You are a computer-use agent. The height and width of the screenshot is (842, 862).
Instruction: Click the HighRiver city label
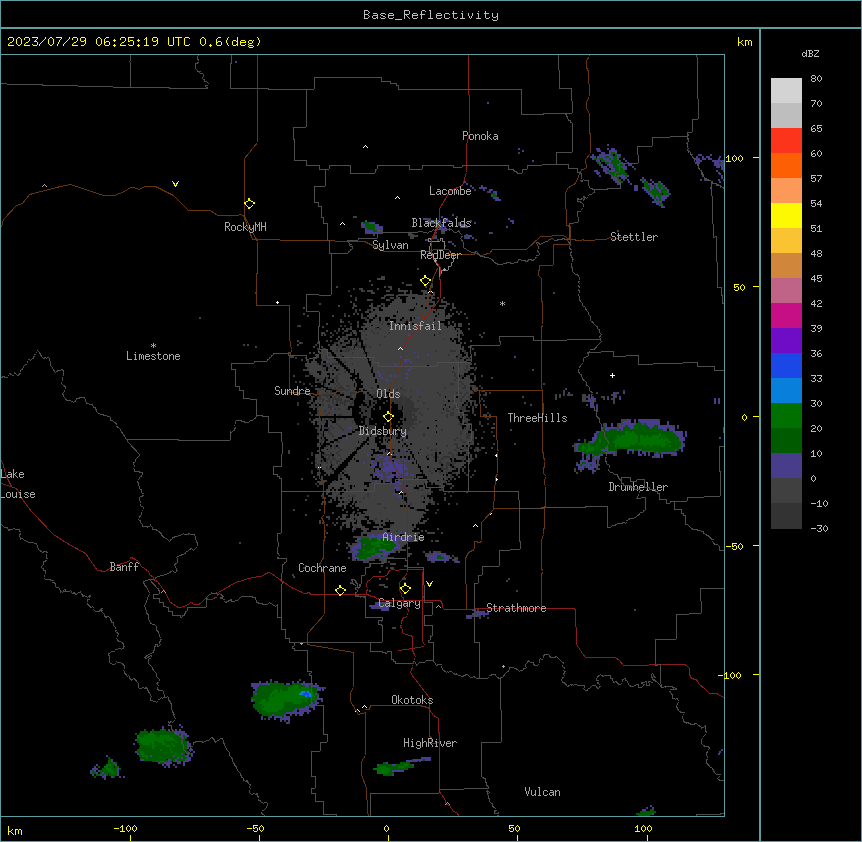tap(430, 743)
